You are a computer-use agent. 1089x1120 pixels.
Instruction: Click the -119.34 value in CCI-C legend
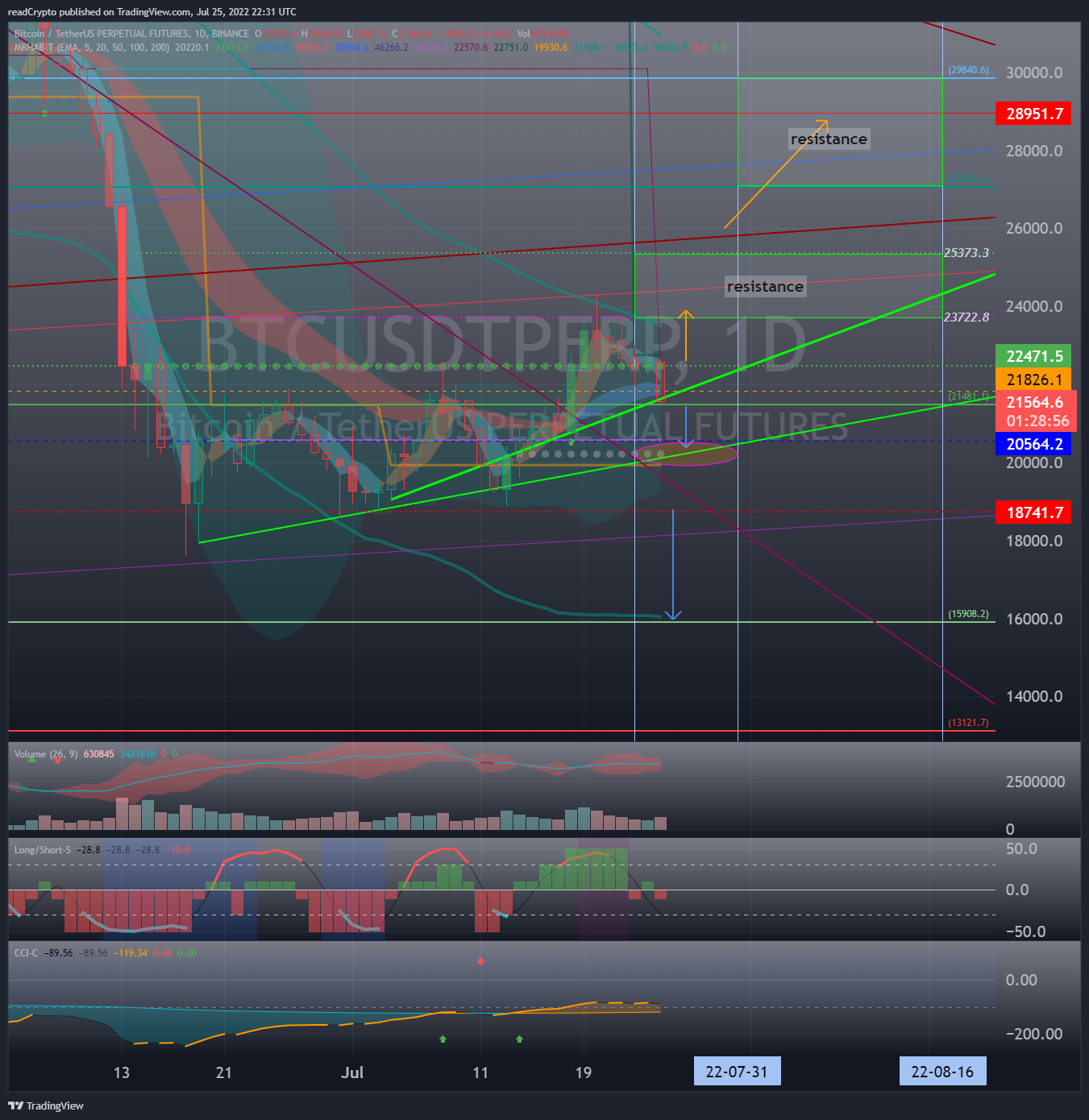pyautogui.click(x=131, y=953)
